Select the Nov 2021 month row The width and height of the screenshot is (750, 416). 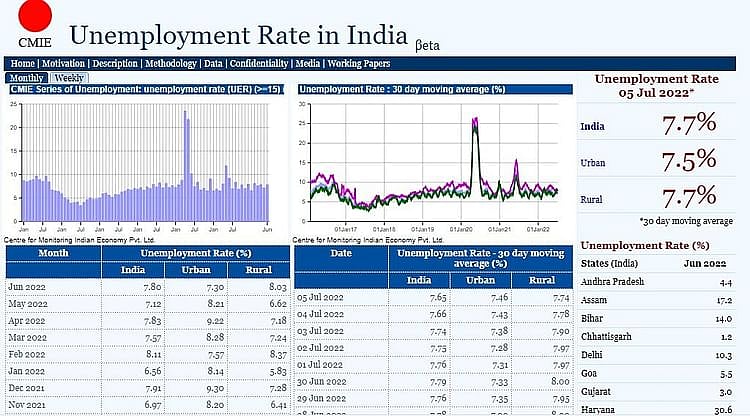click(x=148, y=405)
